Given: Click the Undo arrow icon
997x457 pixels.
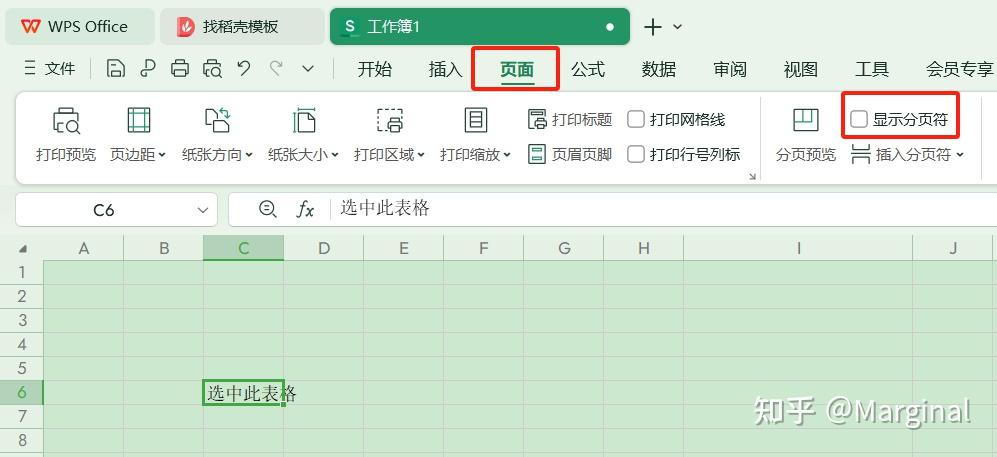Looking at the screenshot, I should click(x=244, y=68).
